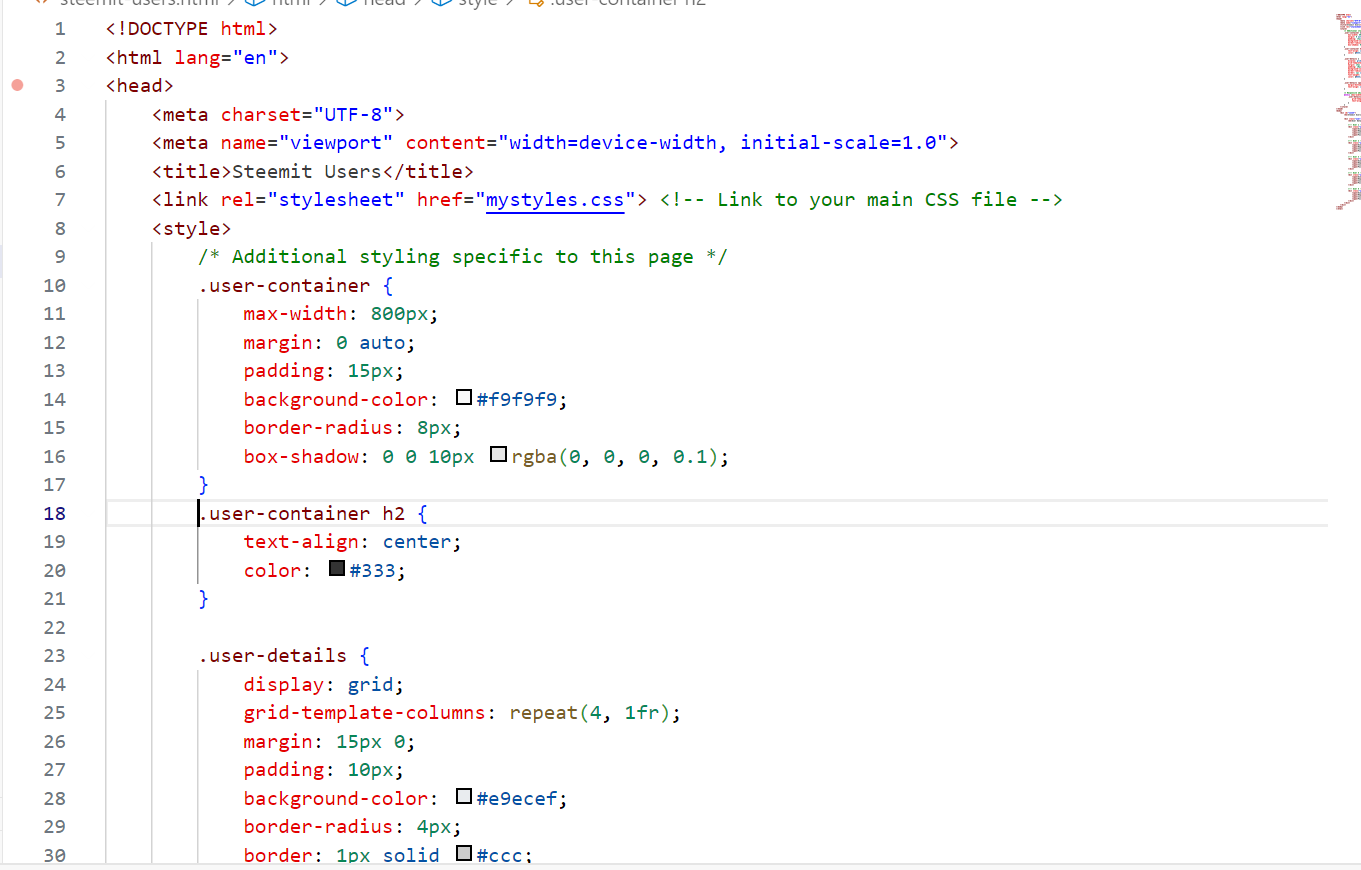Image resolution: width=1361 pixels, height=870 pixels.
Task: Click the 'Additional styling specific to this page' comment
Action: coord(463,256)
